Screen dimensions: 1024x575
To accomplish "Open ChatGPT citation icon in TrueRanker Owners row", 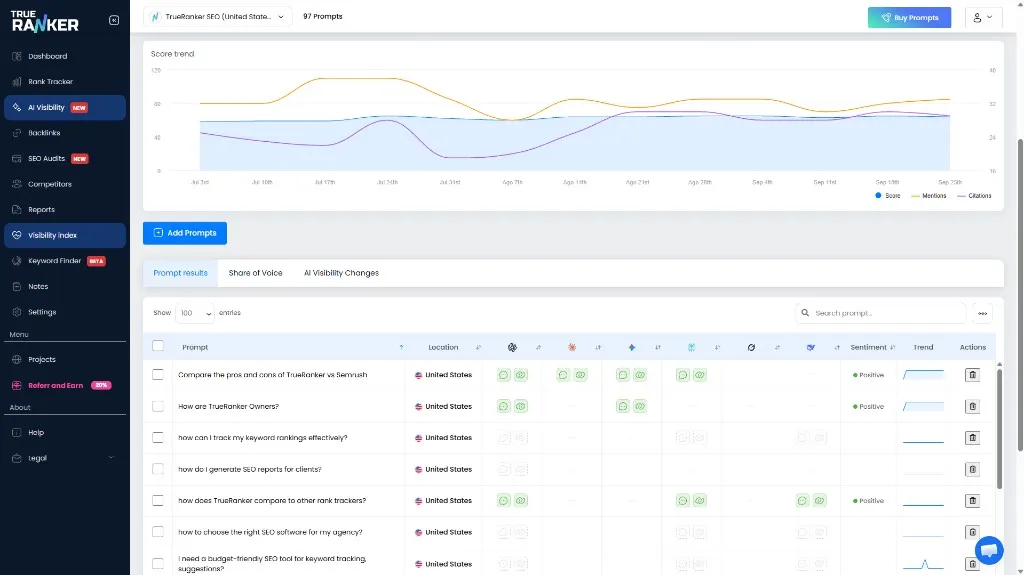I will point(520,406).
